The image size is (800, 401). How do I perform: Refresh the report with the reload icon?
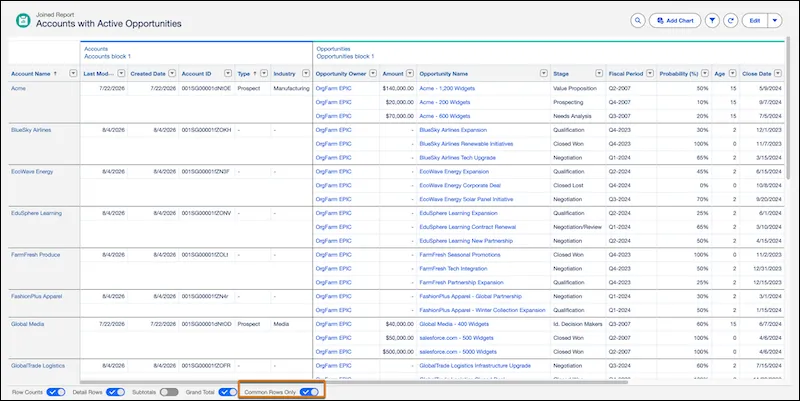coord(731,20)
